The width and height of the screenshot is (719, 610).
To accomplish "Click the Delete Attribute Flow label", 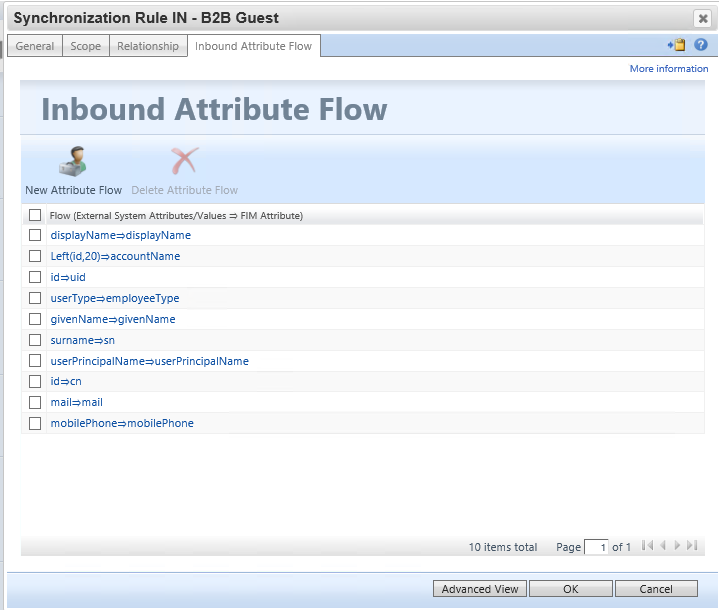I will click(x=184, y=190).
